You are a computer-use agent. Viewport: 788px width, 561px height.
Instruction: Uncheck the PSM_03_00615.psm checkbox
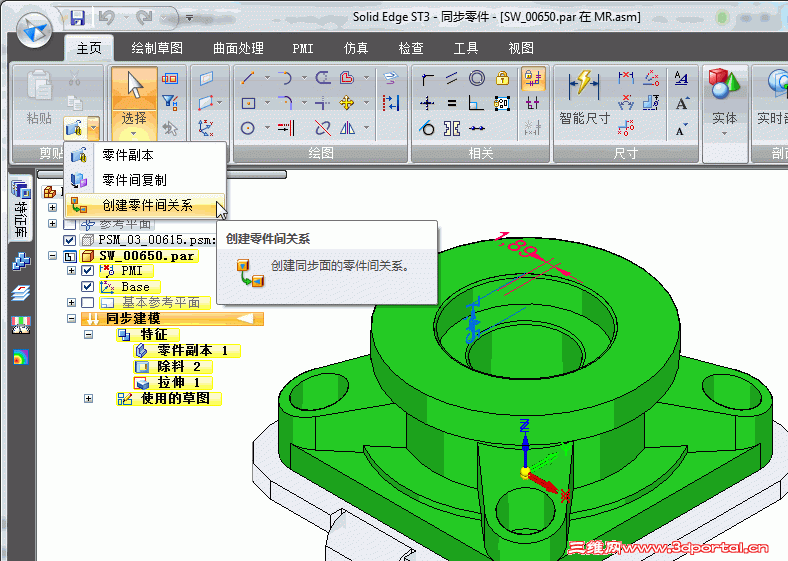pyautogui.click(x=70, y=240)
